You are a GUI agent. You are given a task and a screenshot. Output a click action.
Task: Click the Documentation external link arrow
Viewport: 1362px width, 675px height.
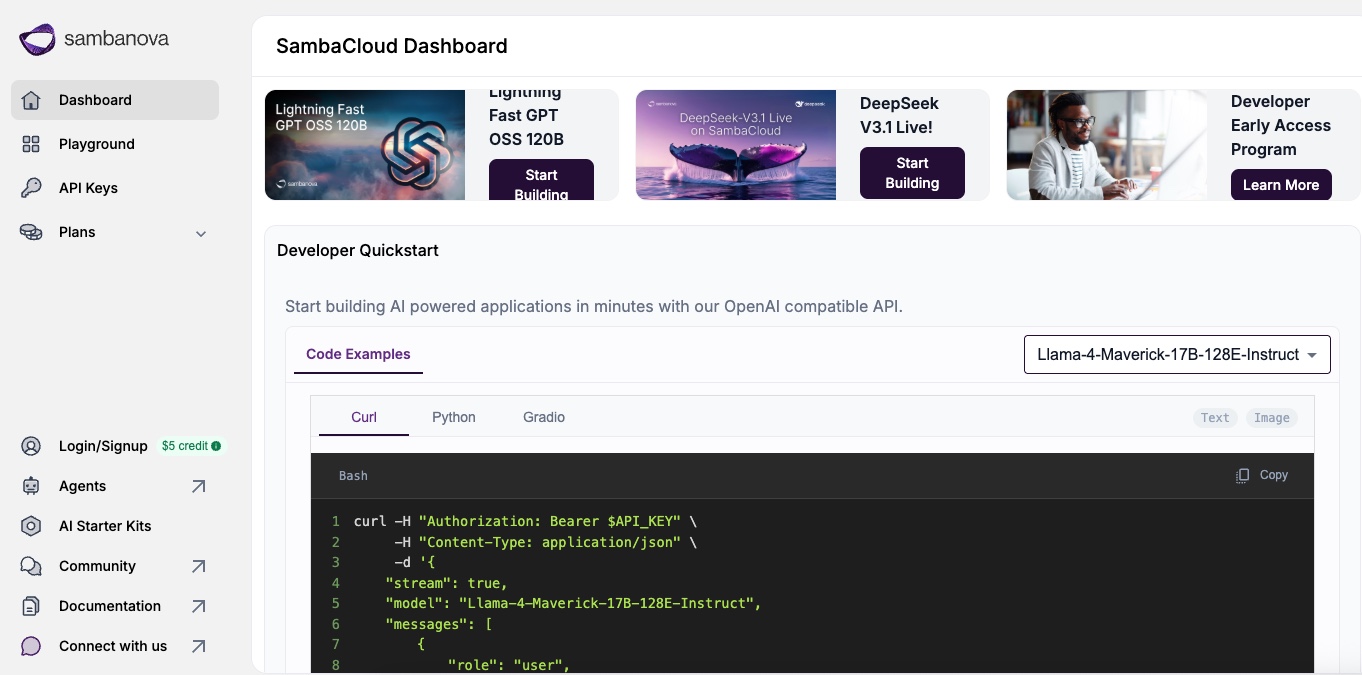198,606
